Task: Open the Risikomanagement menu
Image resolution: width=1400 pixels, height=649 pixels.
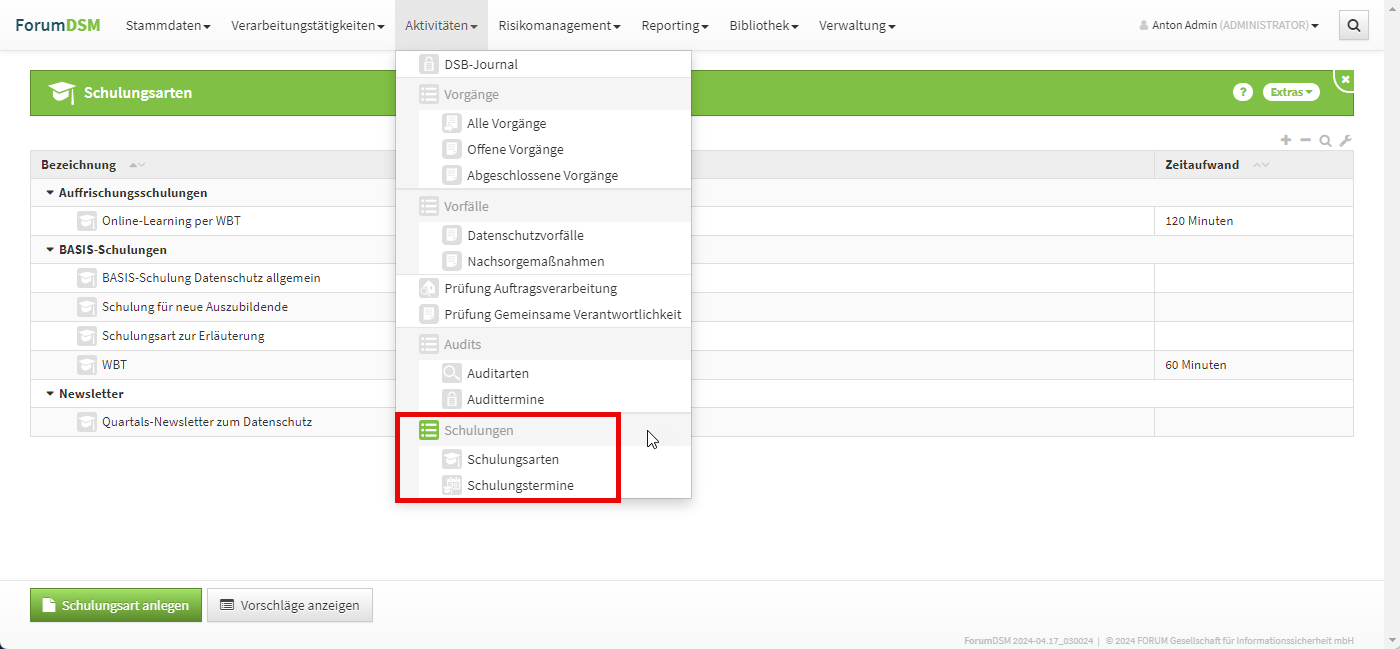Action: (x=559, y=25)
